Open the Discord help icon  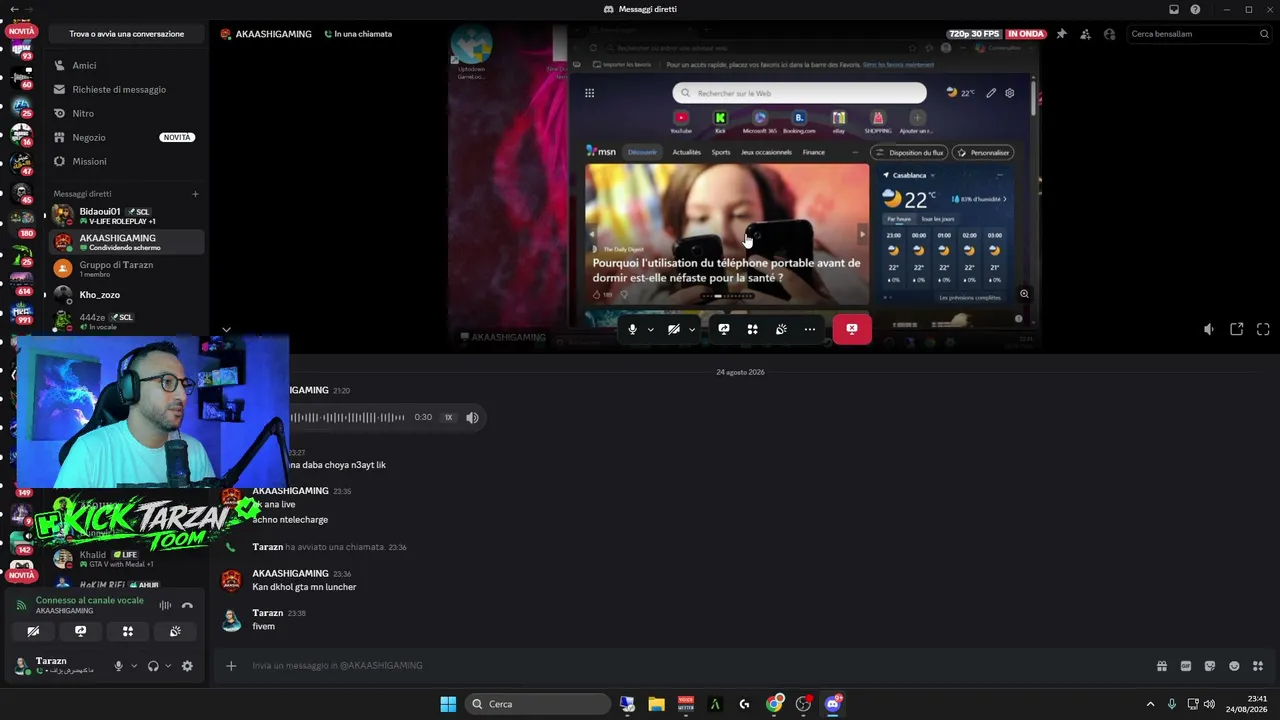(x=1195, y=9)
